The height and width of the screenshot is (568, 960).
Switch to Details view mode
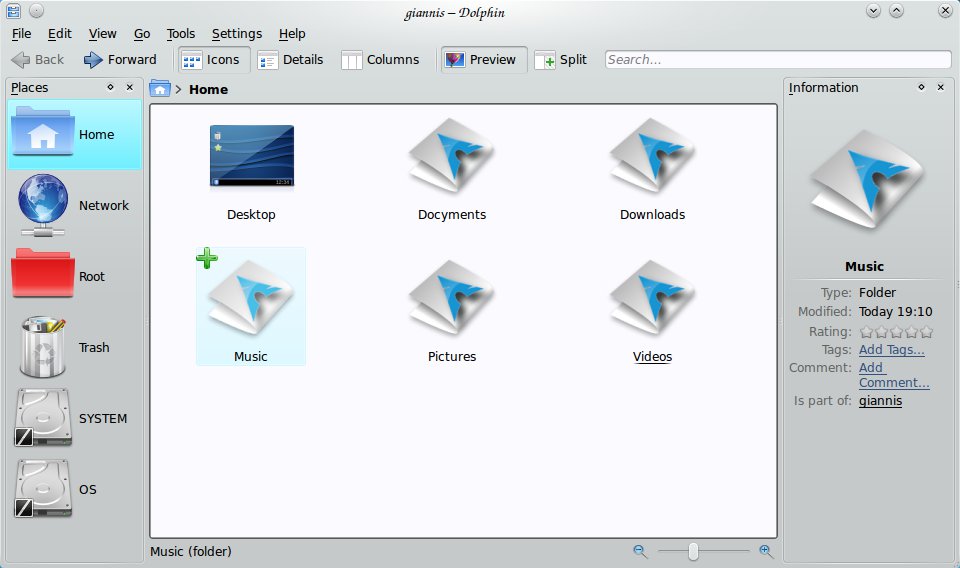pos(291,60)
